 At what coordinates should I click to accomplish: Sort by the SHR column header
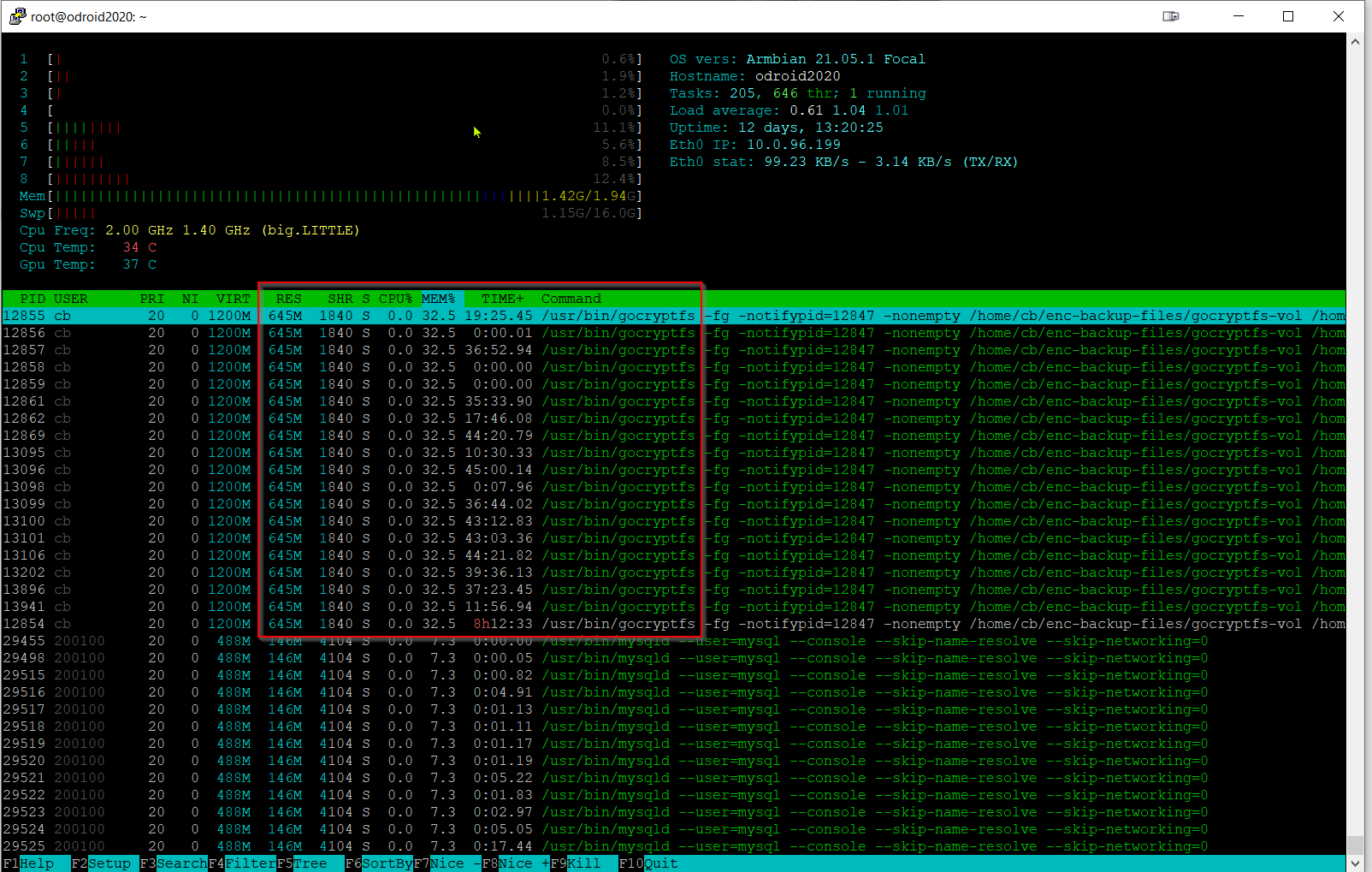pos(340,299)
